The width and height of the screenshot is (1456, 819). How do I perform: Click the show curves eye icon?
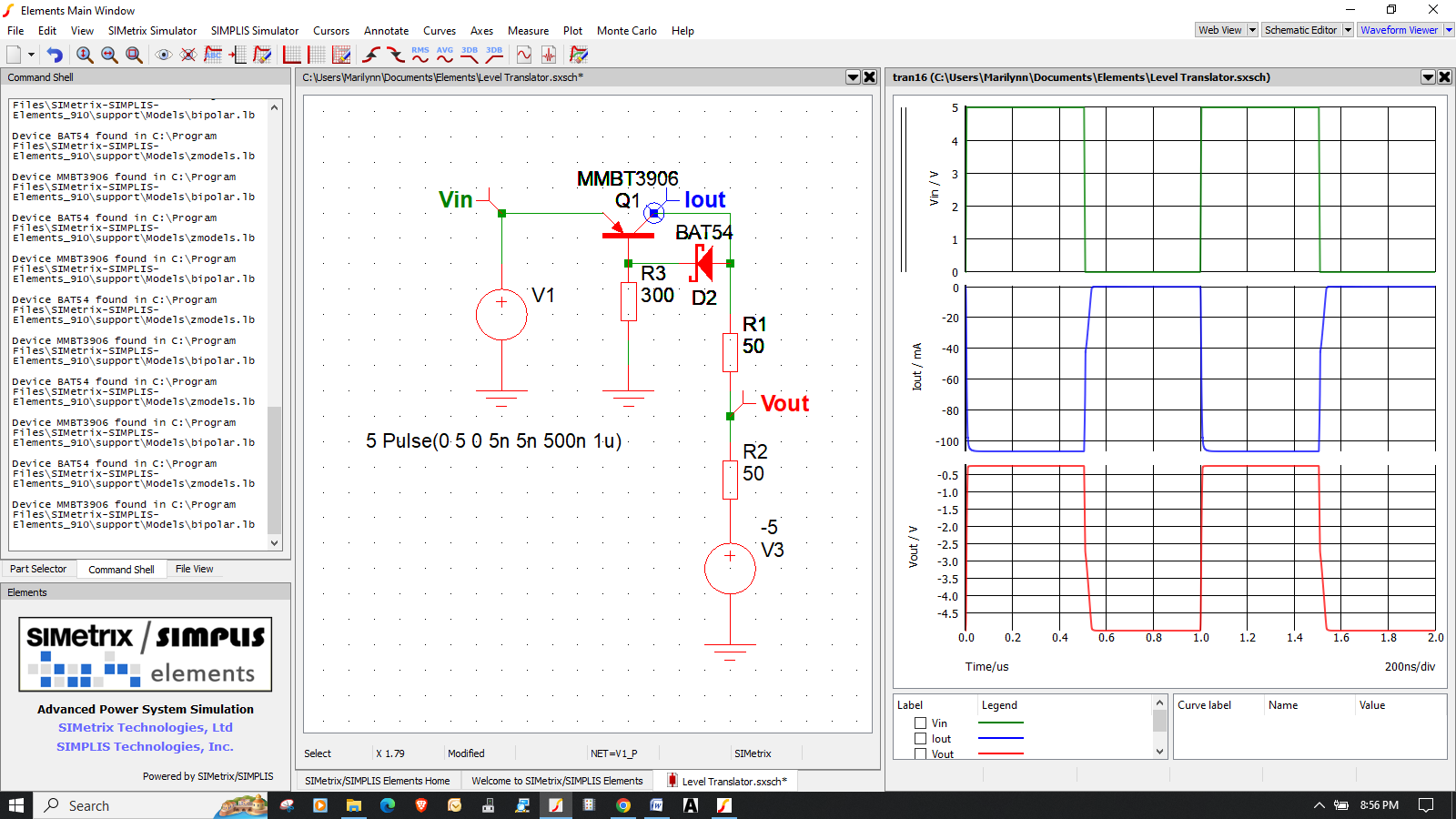[x=164, y=55]
